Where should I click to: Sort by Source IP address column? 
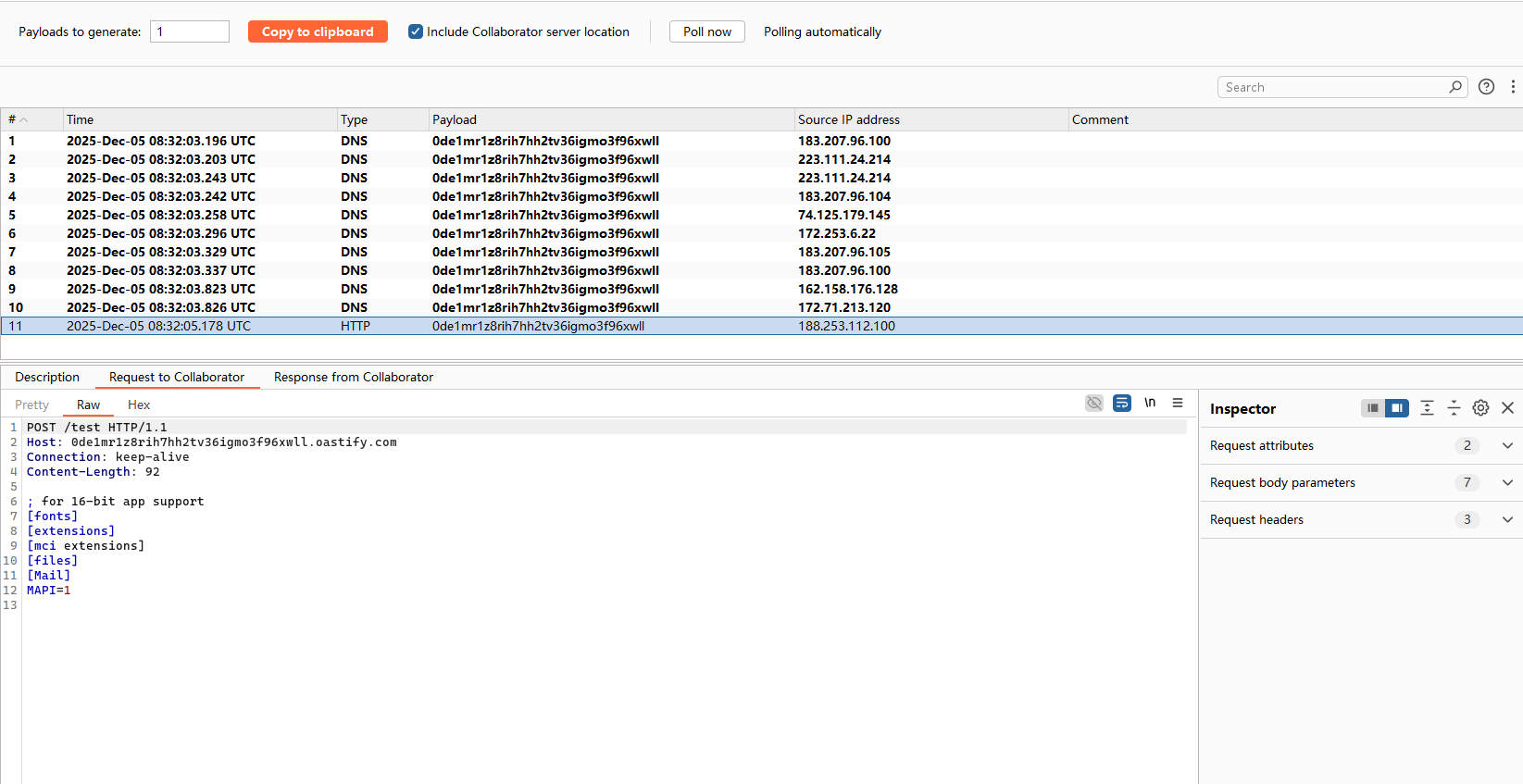click(930, 119)
